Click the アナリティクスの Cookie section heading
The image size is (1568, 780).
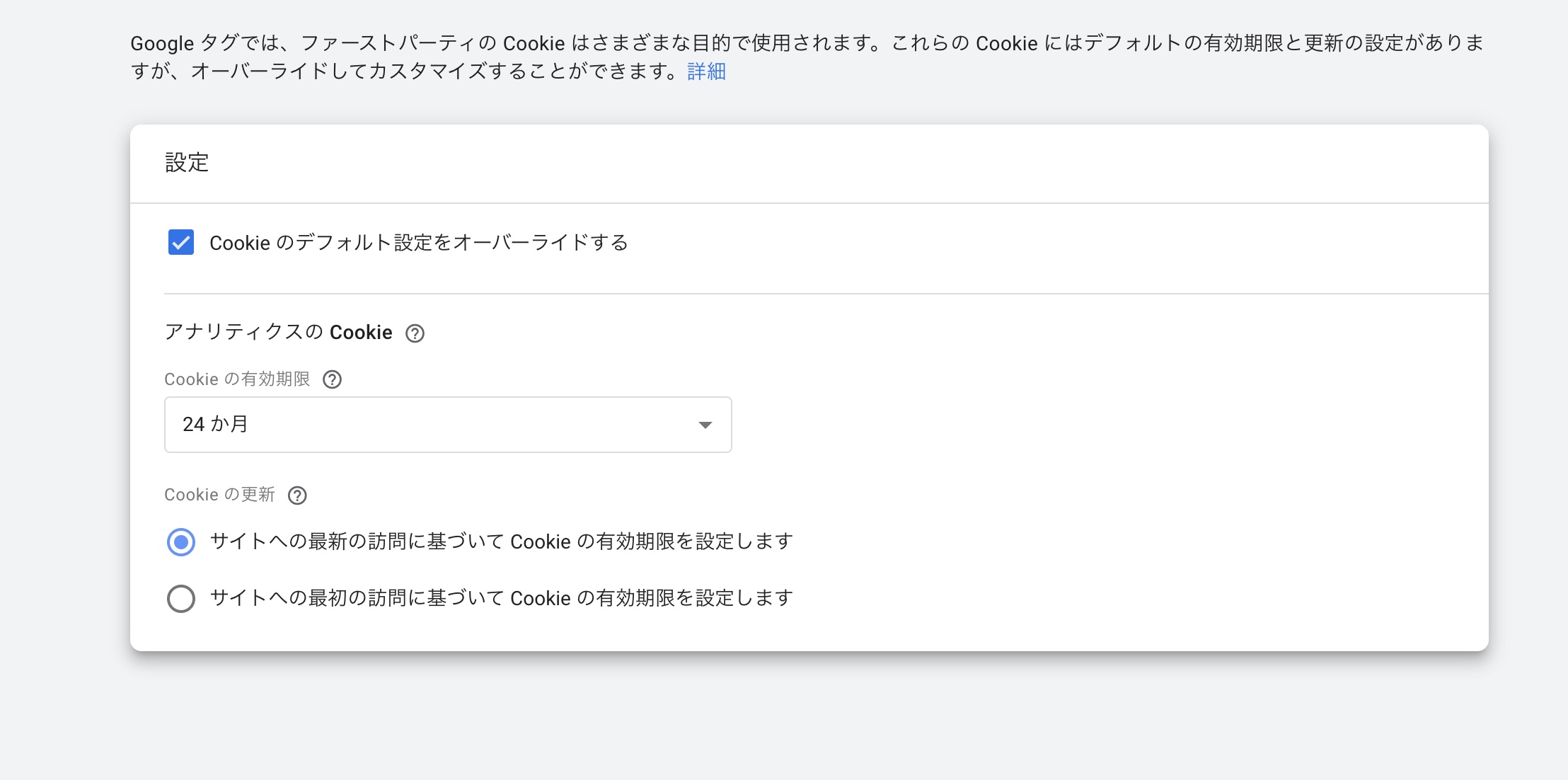[x=279, y=332]
